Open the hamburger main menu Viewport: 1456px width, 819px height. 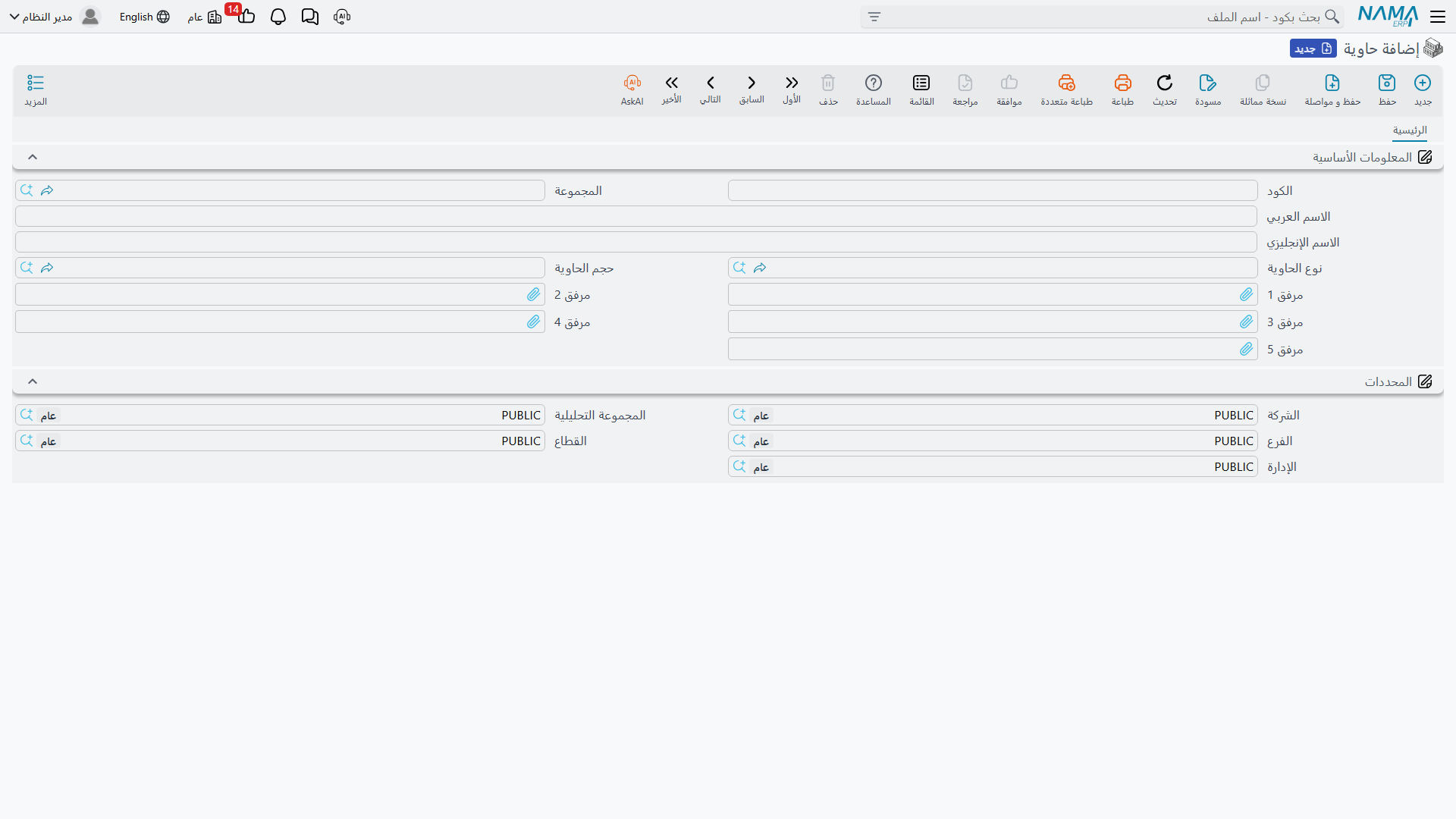click(1438, 17)
